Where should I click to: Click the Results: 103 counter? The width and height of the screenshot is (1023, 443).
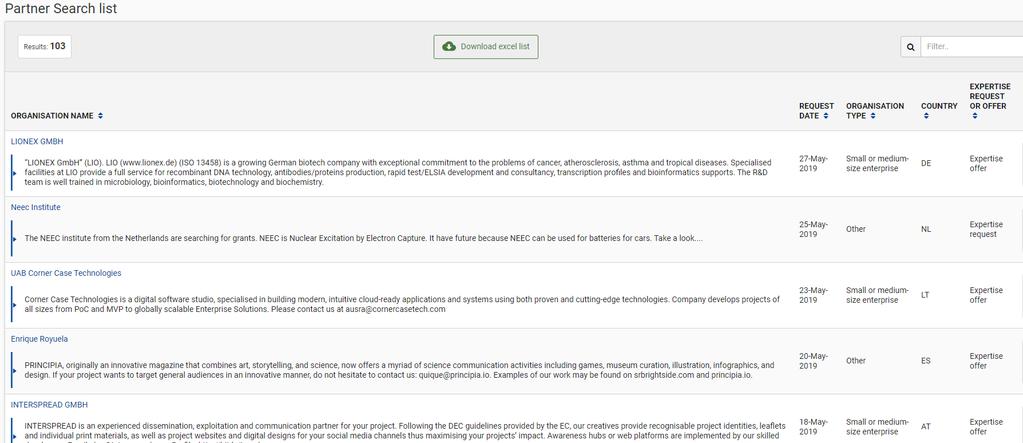(44, 46)
